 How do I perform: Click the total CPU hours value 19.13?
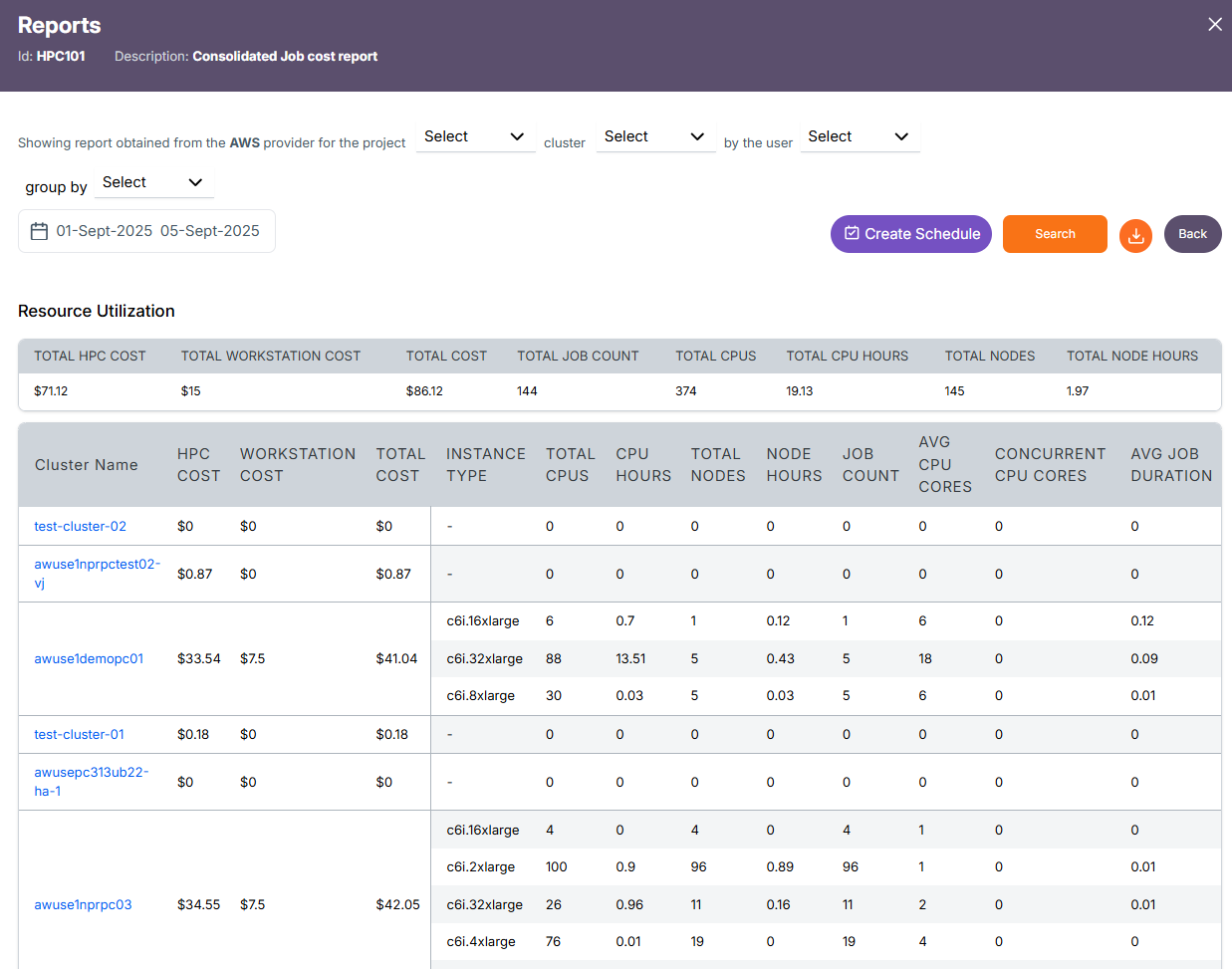(x=800, y=391)
